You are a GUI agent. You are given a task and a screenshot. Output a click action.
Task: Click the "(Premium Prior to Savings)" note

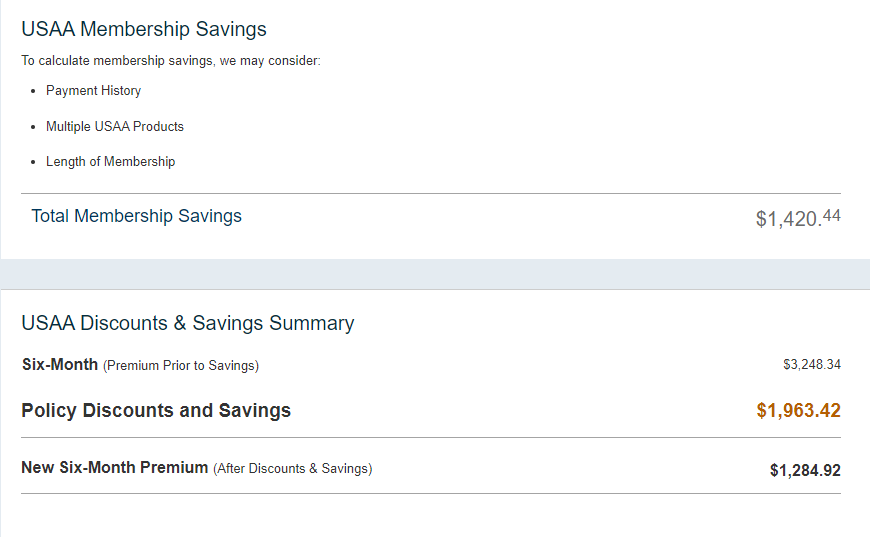pos(181,366)
